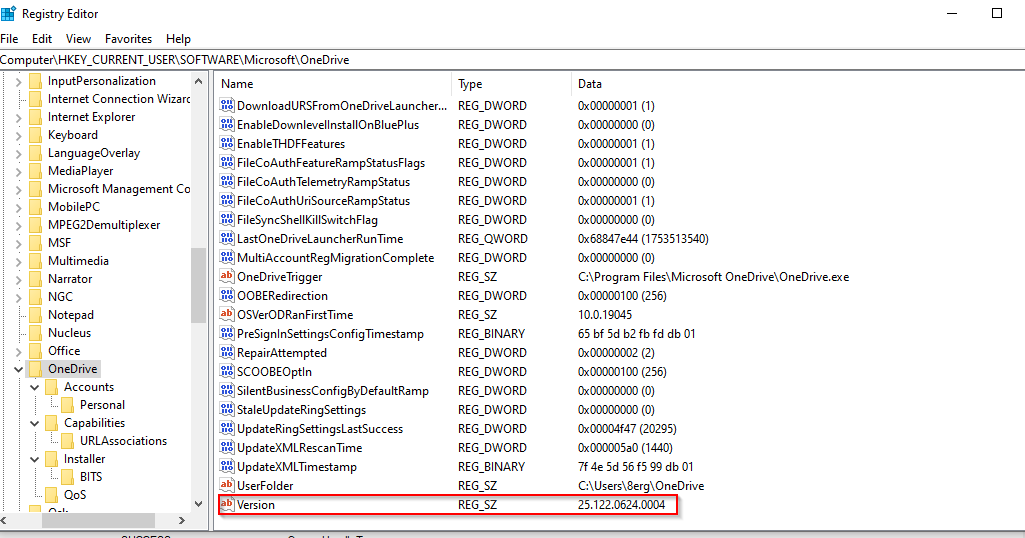Select the MPEG2Demultiplexer key
Viewport: 1025px width, 538px height.
tap(104, 225)
